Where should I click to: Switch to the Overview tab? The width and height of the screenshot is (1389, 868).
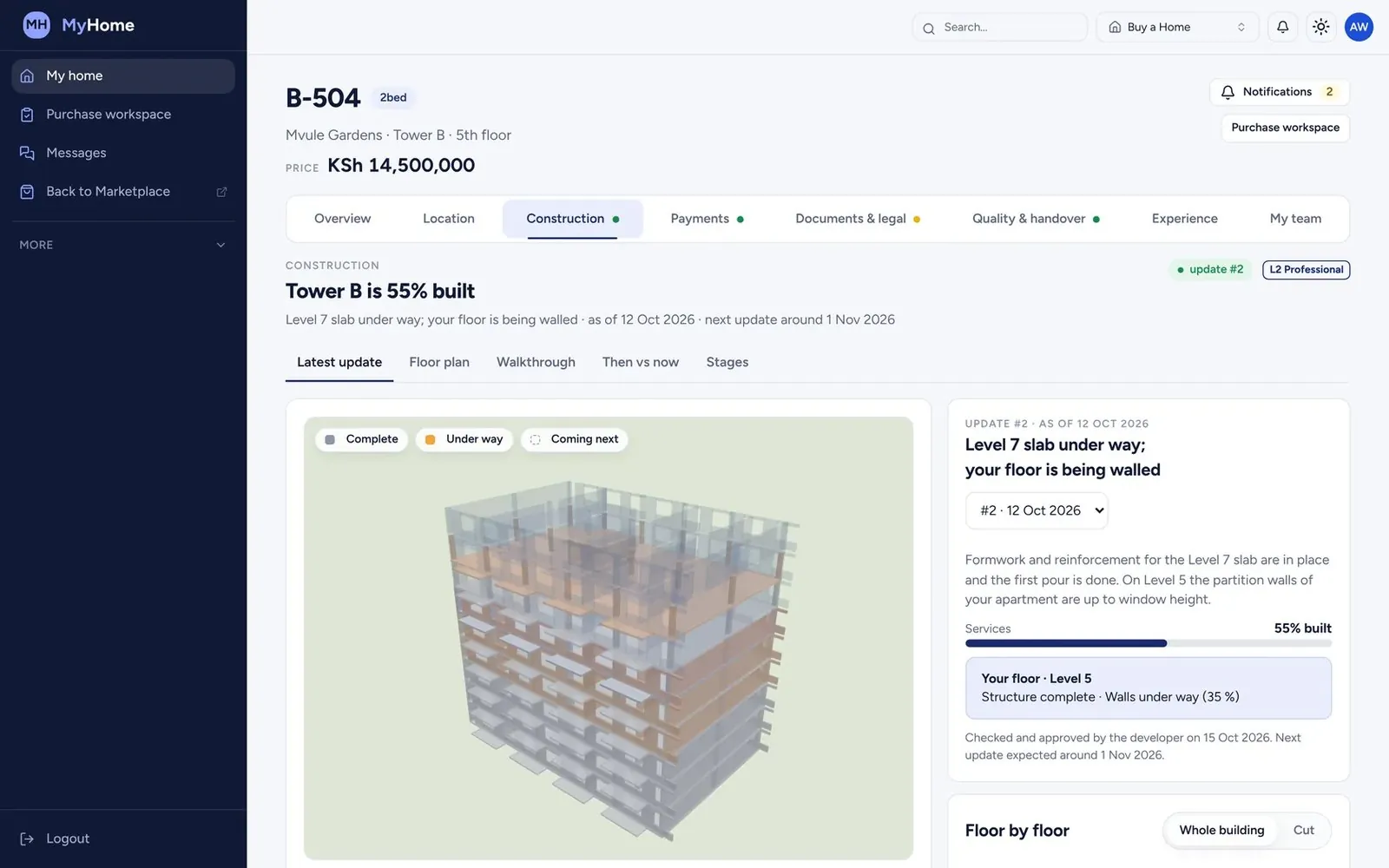coord(342,219)
